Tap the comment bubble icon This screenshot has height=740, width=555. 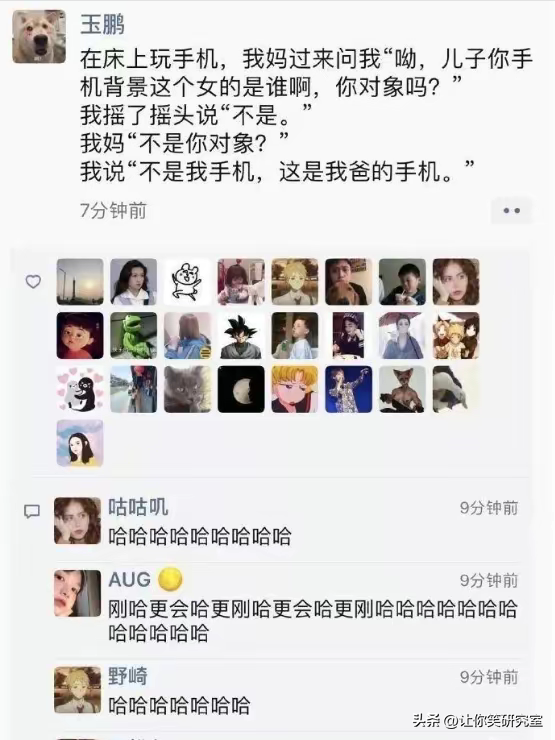point(32,511)
